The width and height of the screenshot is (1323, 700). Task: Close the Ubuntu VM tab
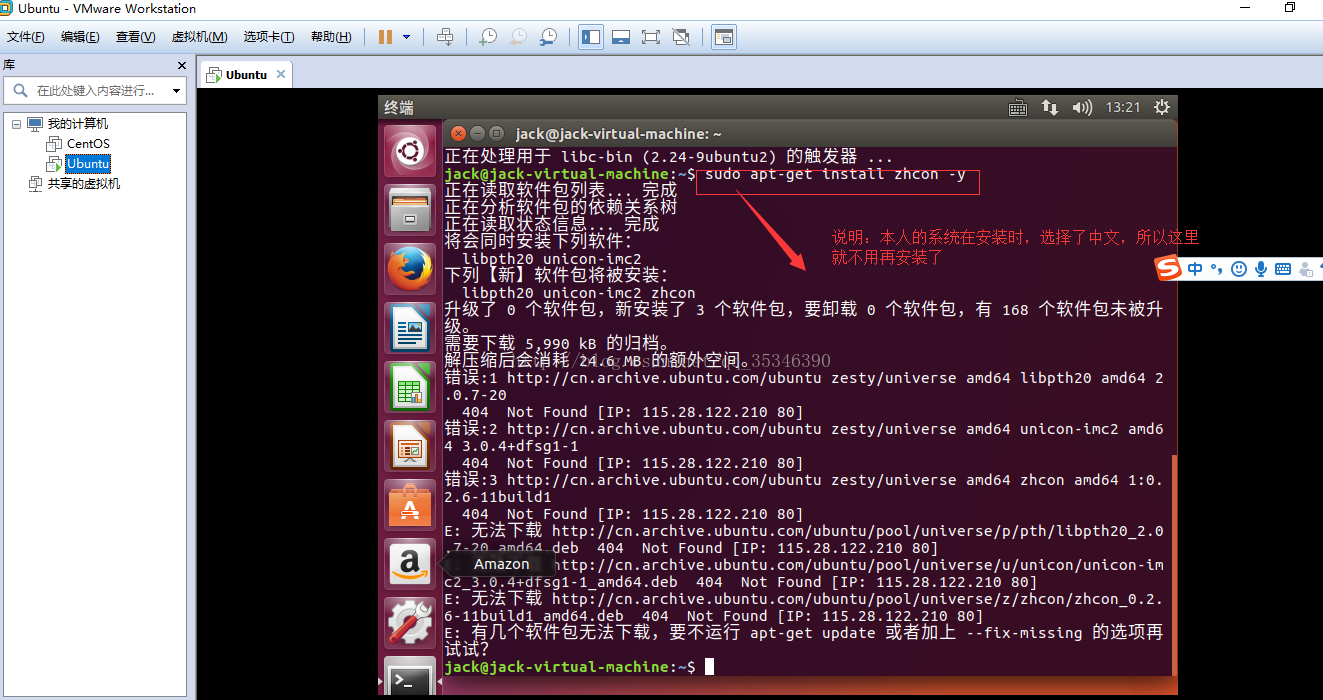pos(281,74)
